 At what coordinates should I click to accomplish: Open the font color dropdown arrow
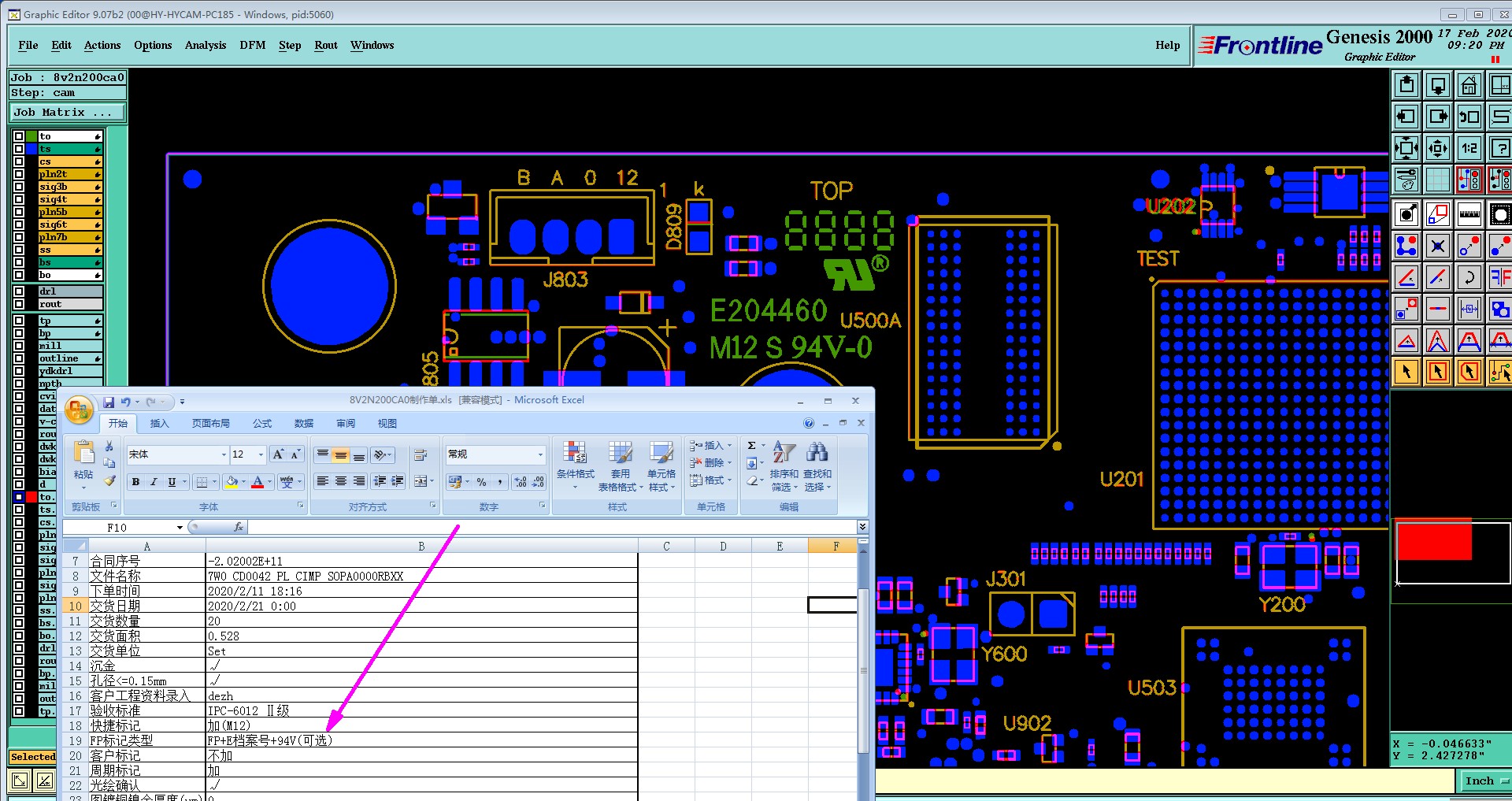pos(269,481)
